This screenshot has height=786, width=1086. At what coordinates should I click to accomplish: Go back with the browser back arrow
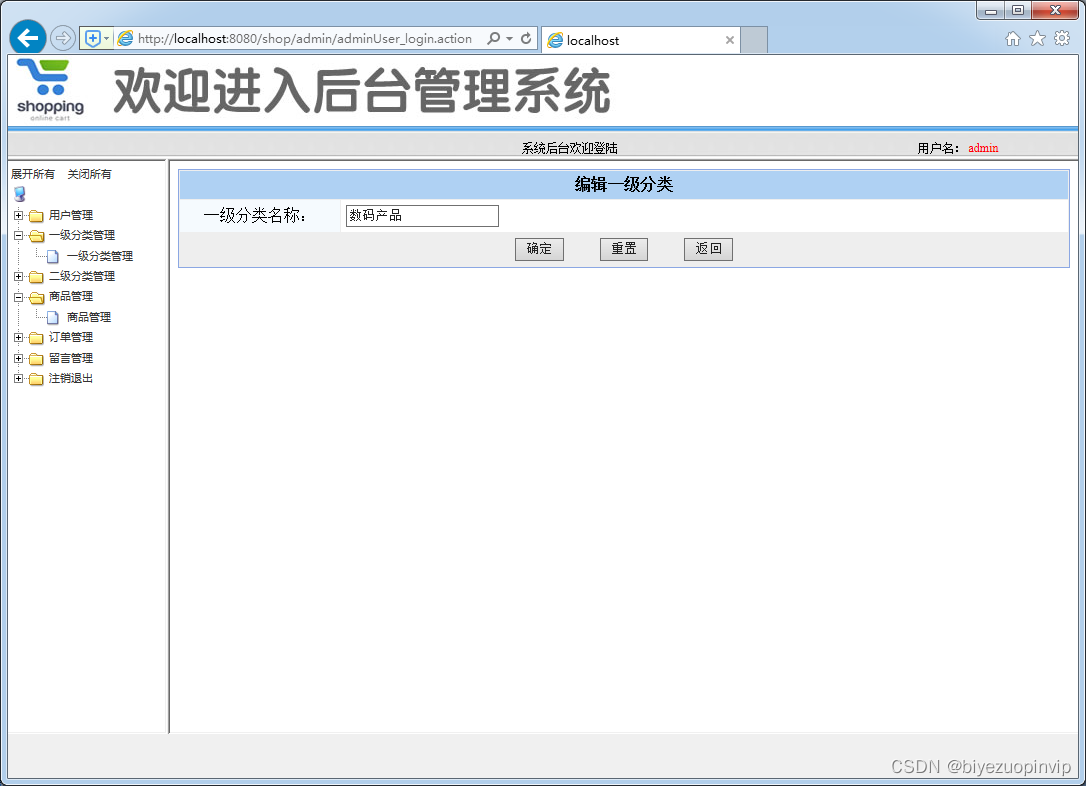click(x=28, y=37)
